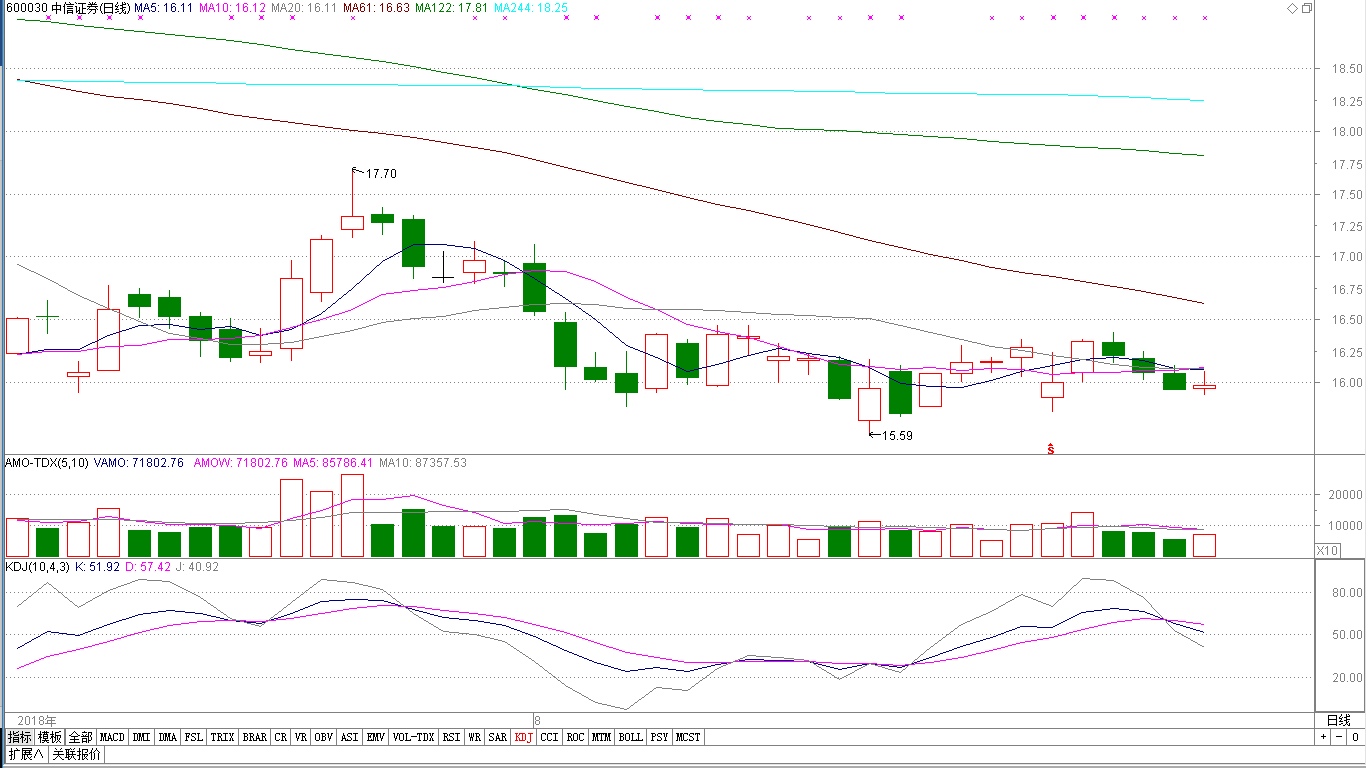Click the red S marker below candles
This screenshot has width=1366, height=768.
pos(1051,449)
